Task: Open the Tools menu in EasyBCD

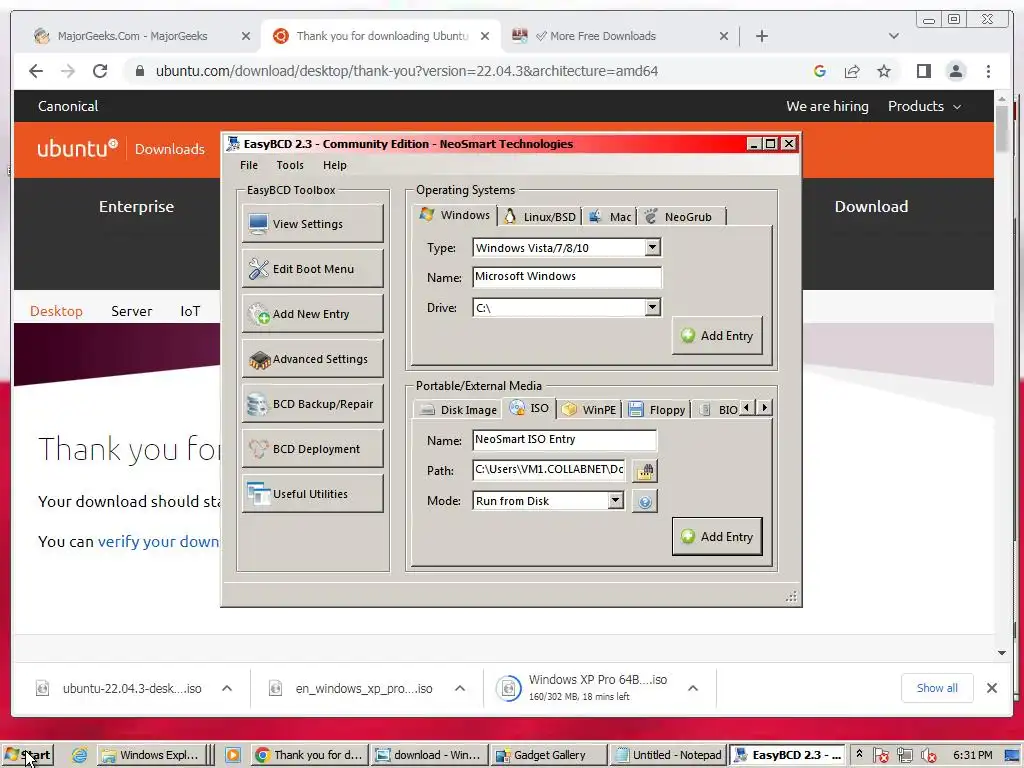Action: (x=290, y=165)
